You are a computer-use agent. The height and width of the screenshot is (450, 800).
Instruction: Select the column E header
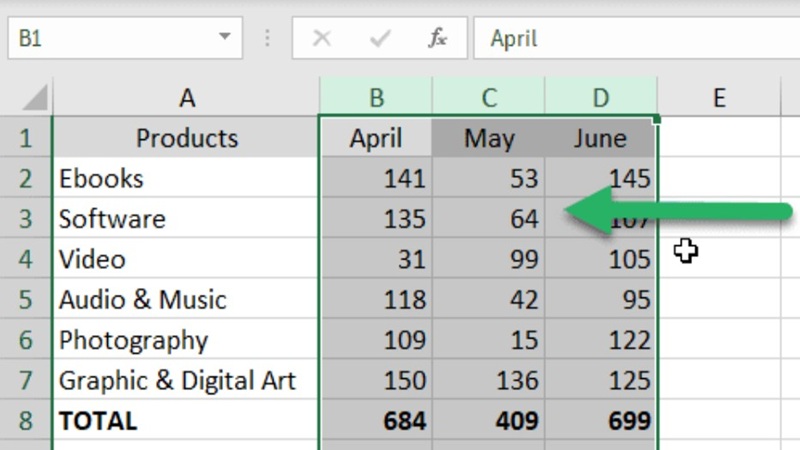click(x=719, y=97)
